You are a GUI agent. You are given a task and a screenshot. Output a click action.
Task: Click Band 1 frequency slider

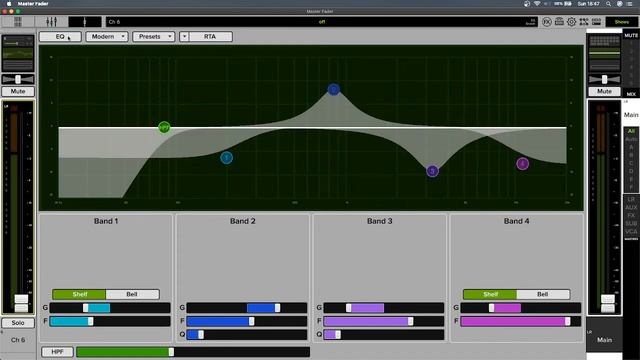point(110,321)
